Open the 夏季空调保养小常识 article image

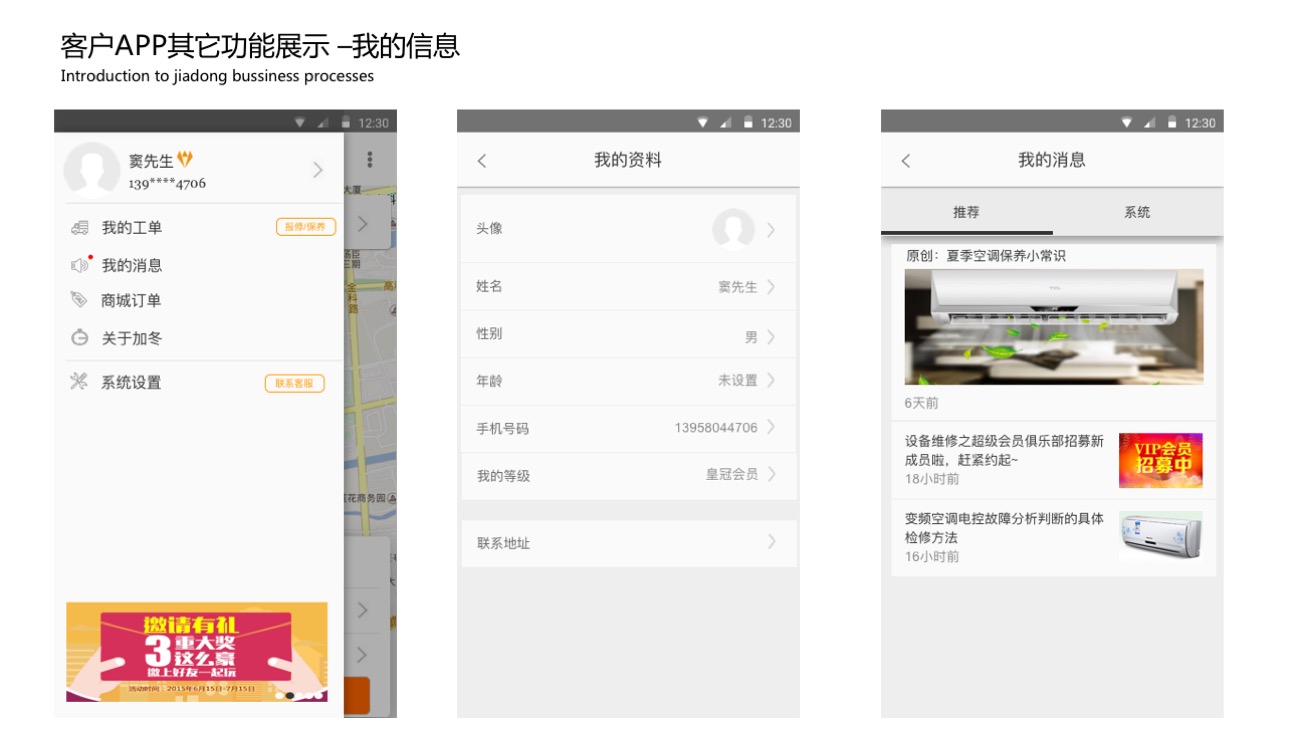point(1054,326)
